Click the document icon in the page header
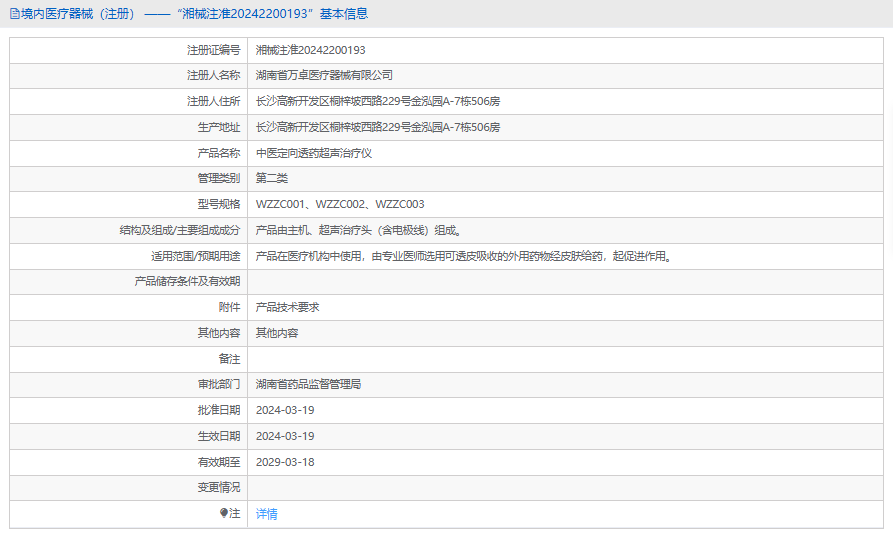Viewport: 893px width, 533px height. (15, 14)
